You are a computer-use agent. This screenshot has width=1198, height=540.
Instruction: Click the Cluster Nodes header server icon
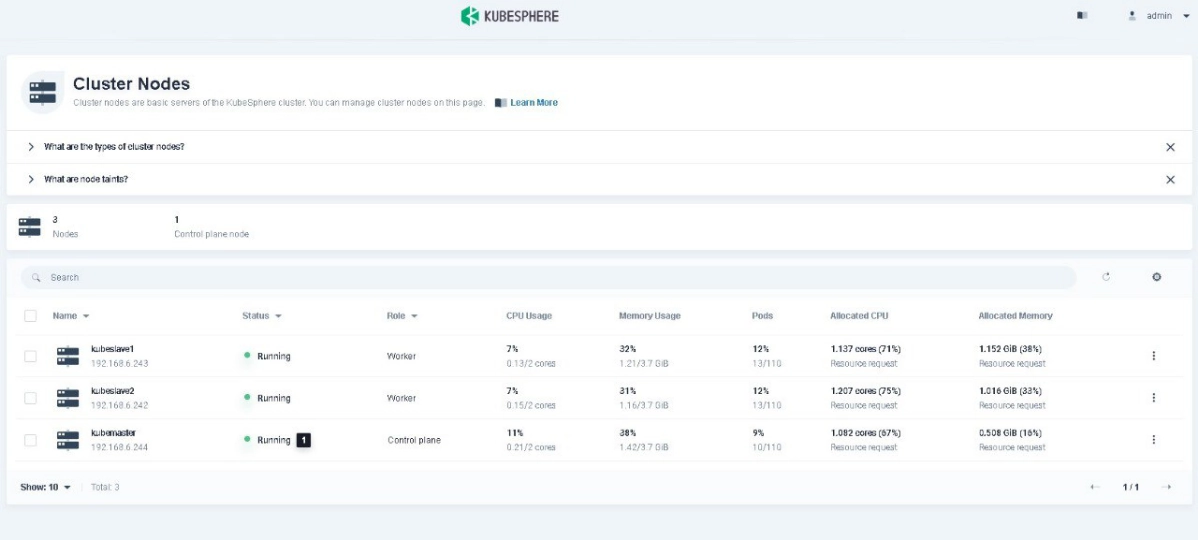tap(42, 93)
